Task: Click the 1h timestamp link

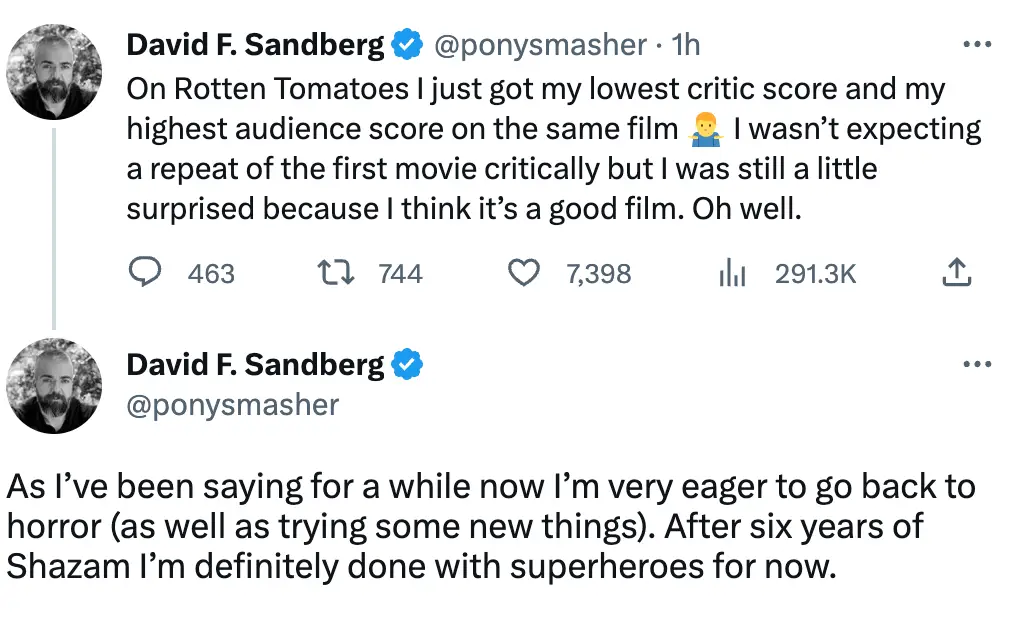Action: (686, 45)
